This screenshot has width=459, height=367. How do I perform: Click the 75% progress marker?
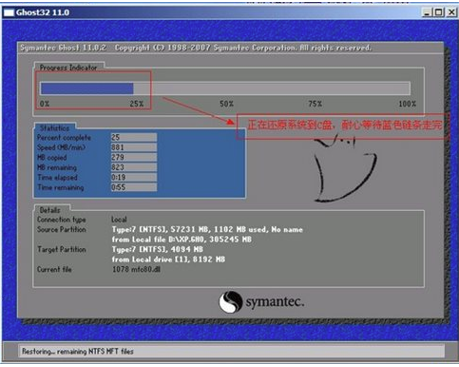315,104
